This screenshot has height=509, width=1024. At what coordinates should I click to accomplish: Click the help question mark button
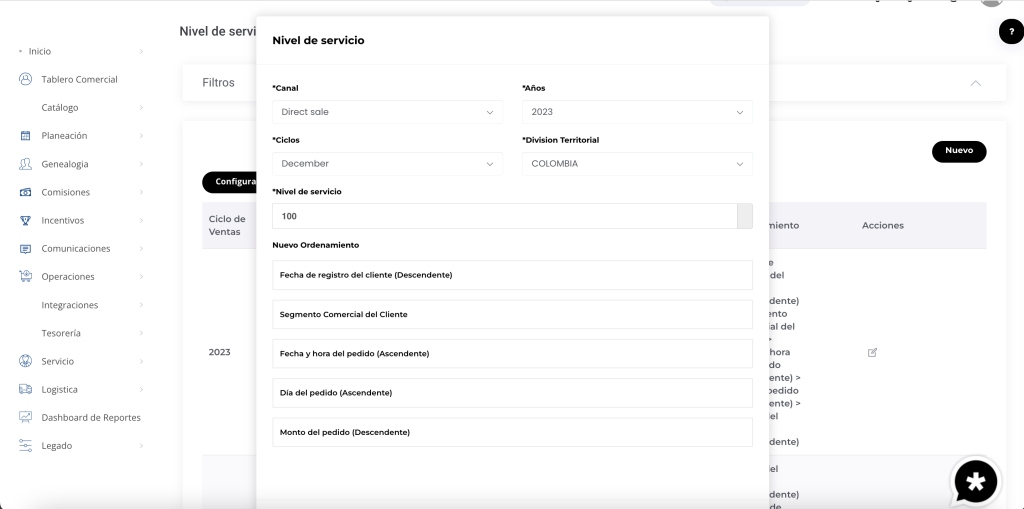(1011, 32)
